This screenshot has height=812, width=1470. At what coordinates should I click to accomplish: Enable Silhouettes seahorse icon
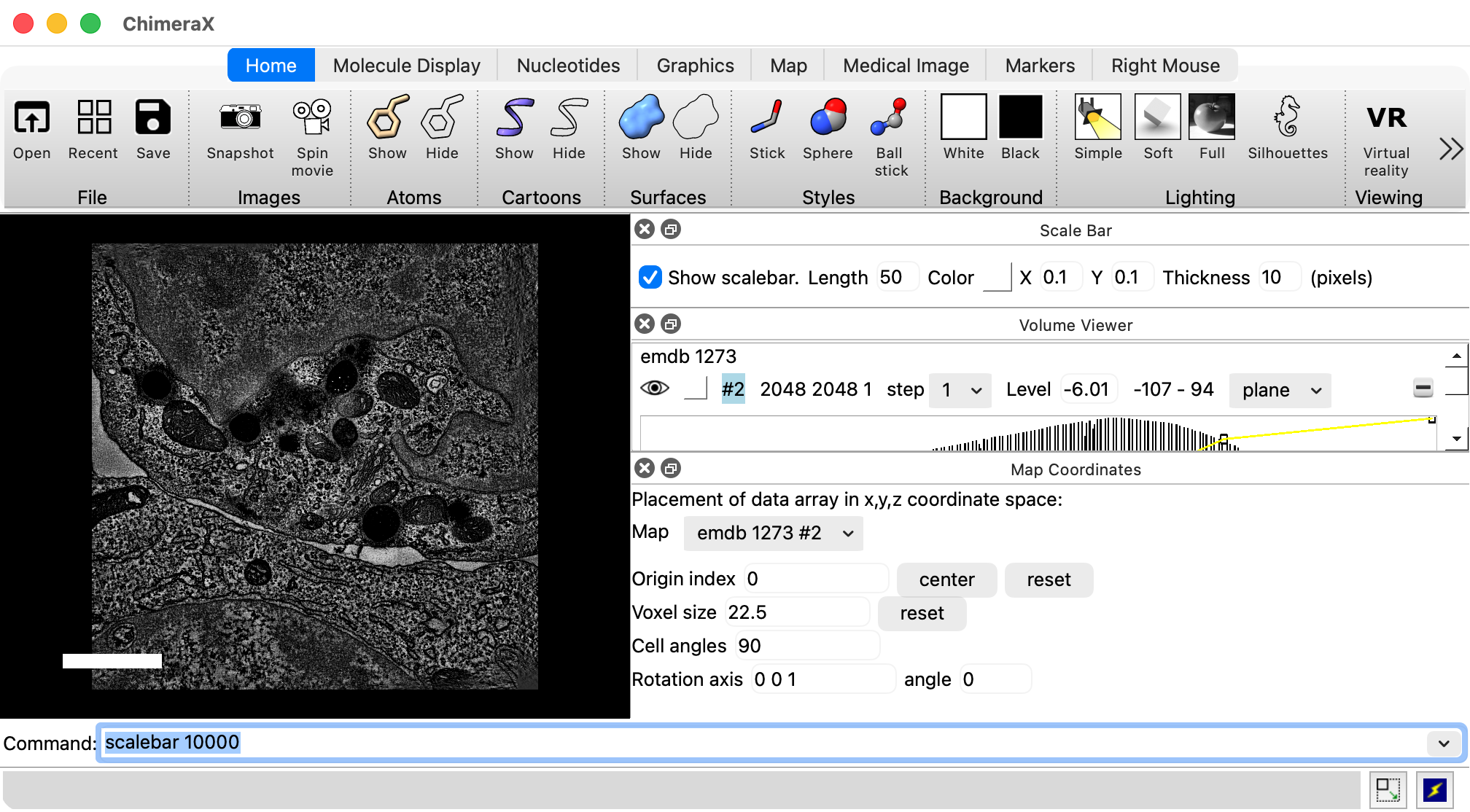[1287, 118]
